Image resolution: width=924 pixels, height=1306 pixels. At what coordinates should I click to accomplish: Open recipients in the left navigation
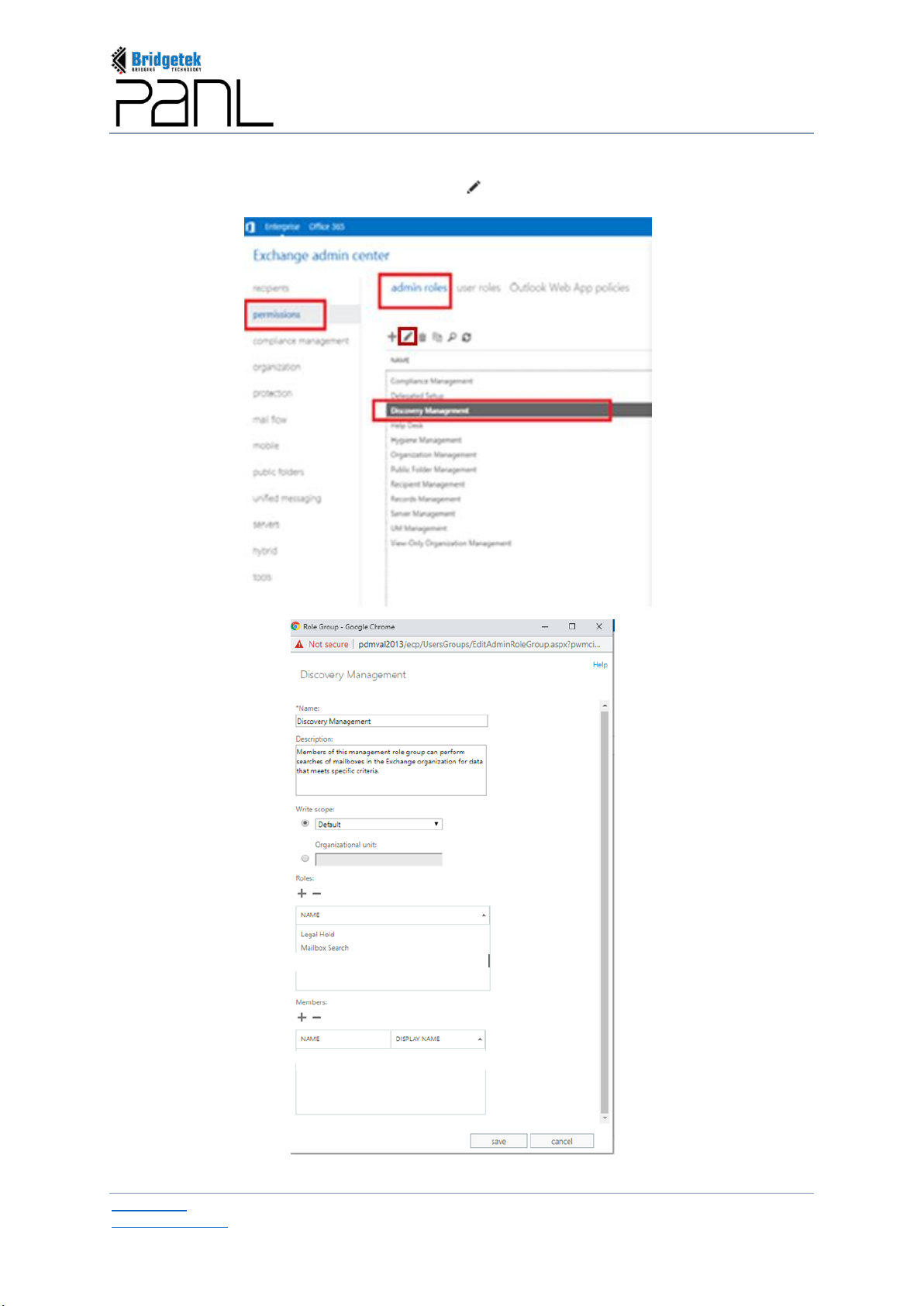point(271,288)
